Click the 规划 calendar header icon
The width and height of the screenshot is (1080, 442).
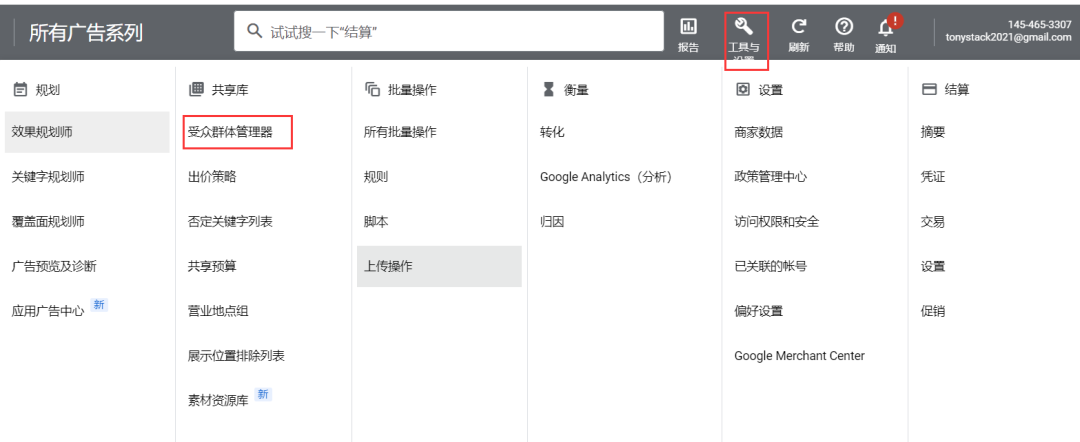point(20,90)
